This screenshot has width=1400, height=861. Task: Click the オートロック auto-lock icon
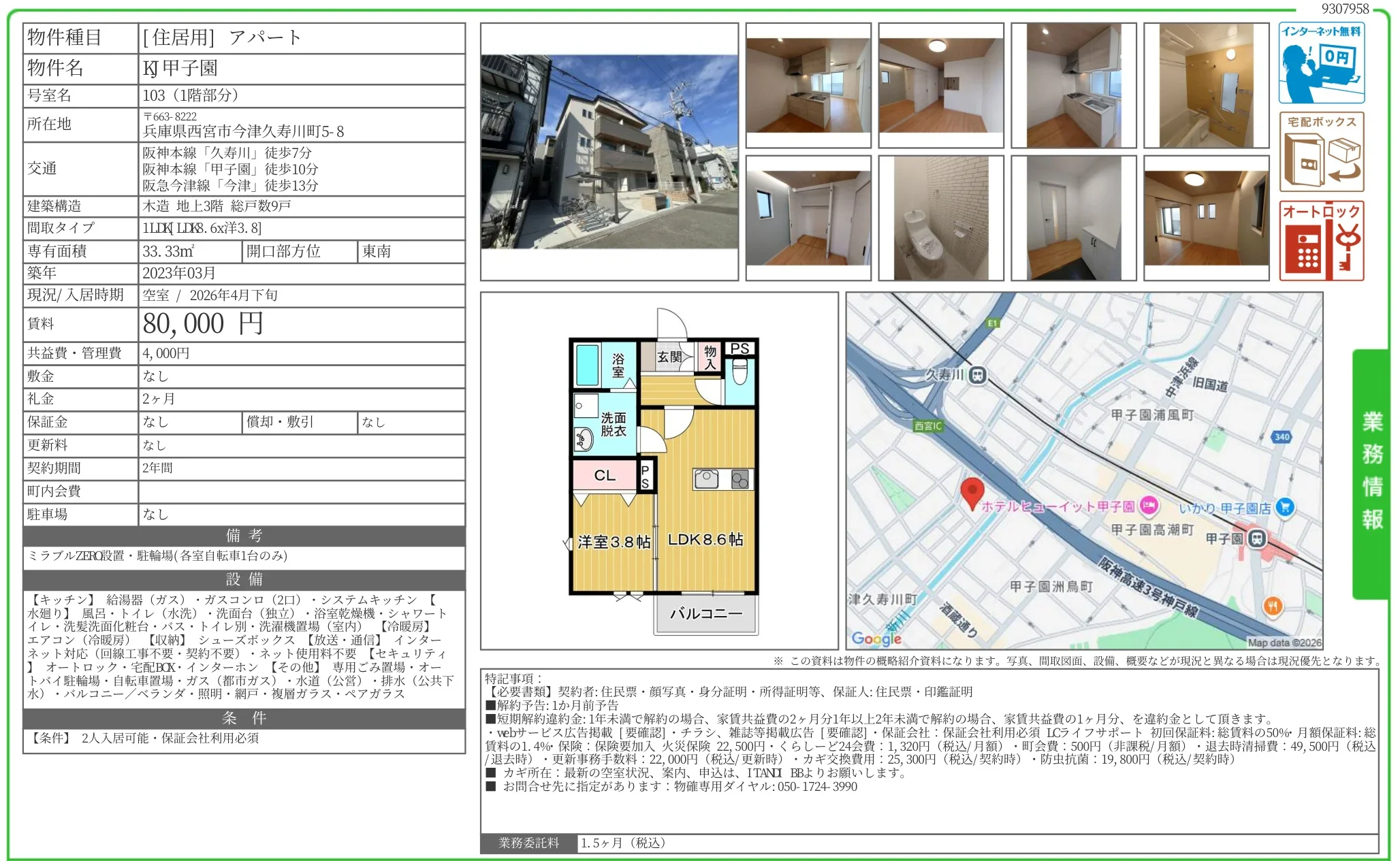point(1321,241)
